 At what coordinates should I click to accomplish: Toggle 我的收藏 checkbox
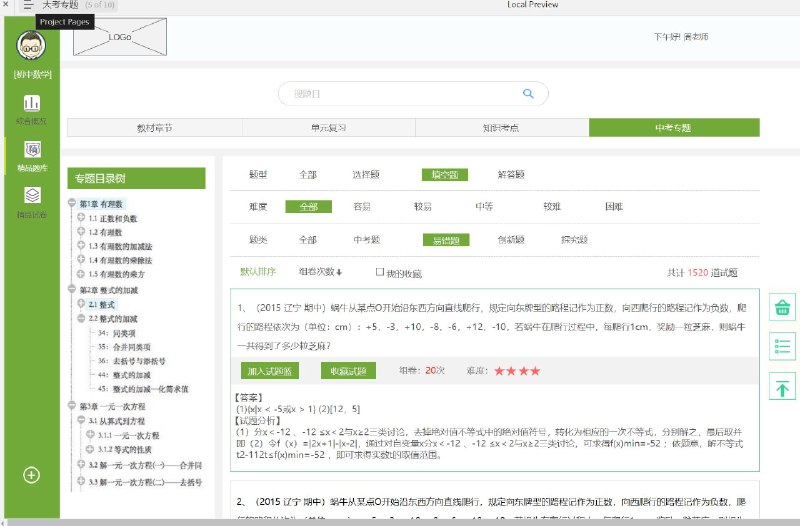(x=380, y=272)
